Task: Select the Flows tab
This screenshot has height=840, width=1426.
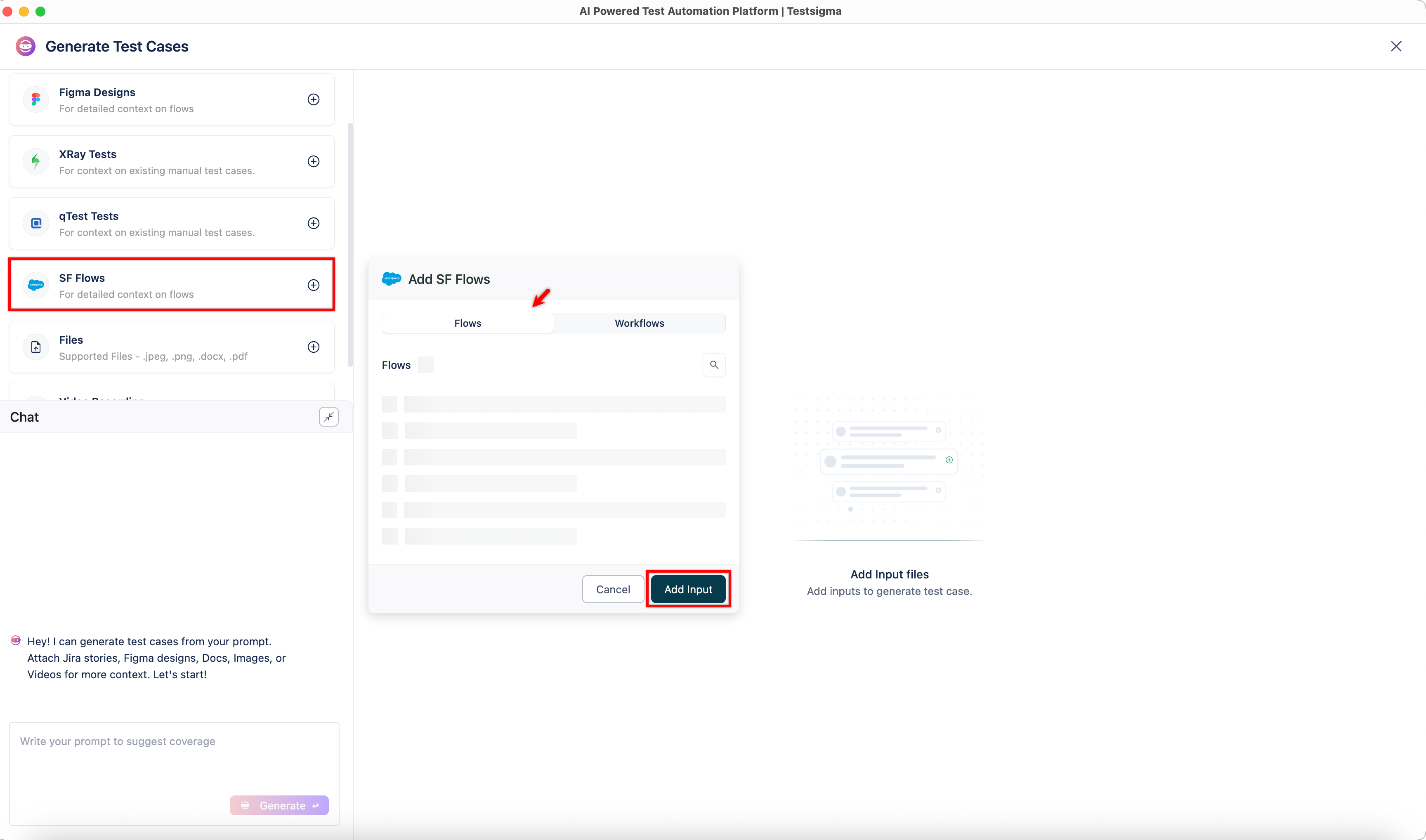Action: [467, 323]
